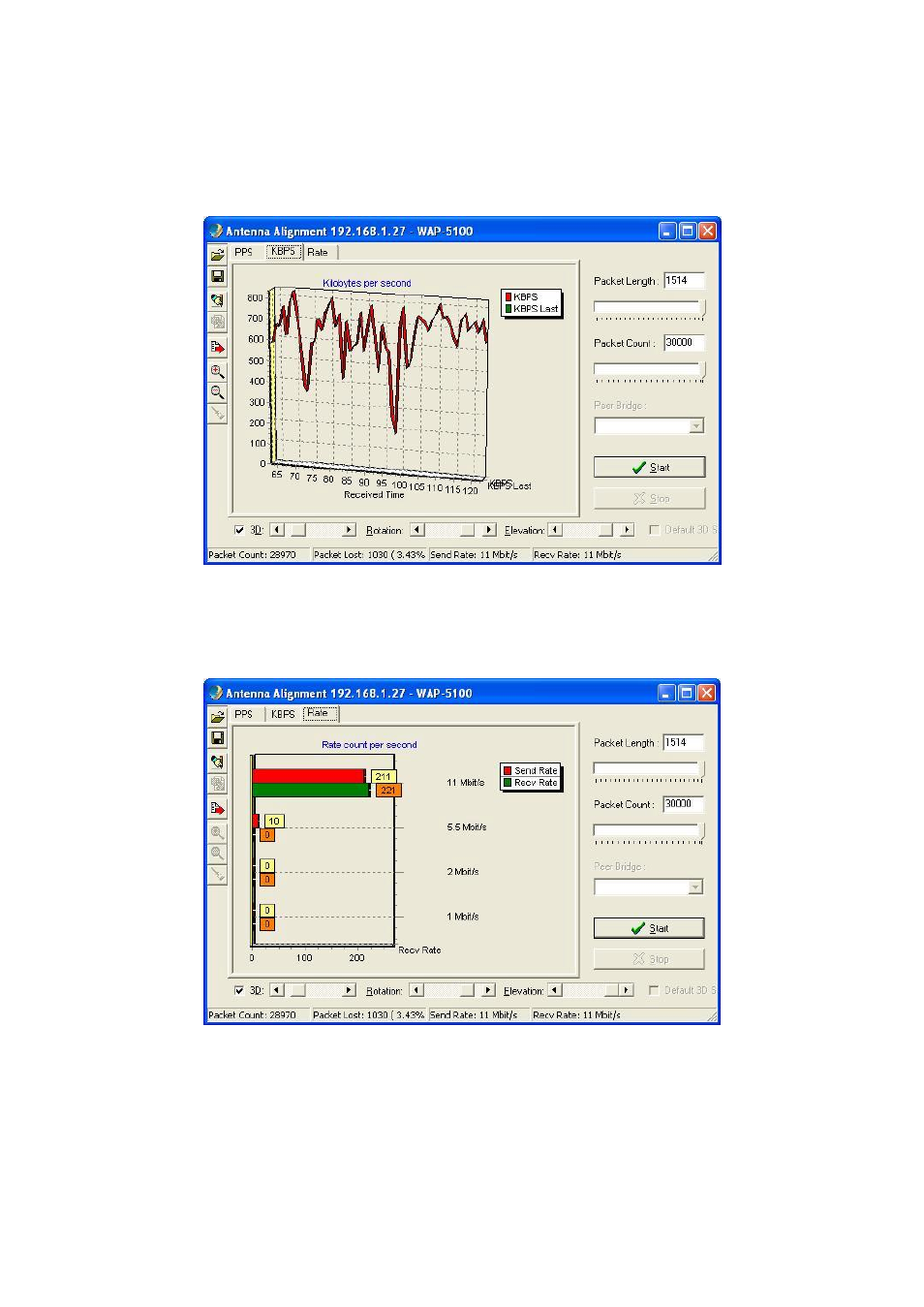Image resolution: width=924 pixels, height=1307 pixels.
Task: Click the Packet Length field in the KBPS window
Action: 684,281
